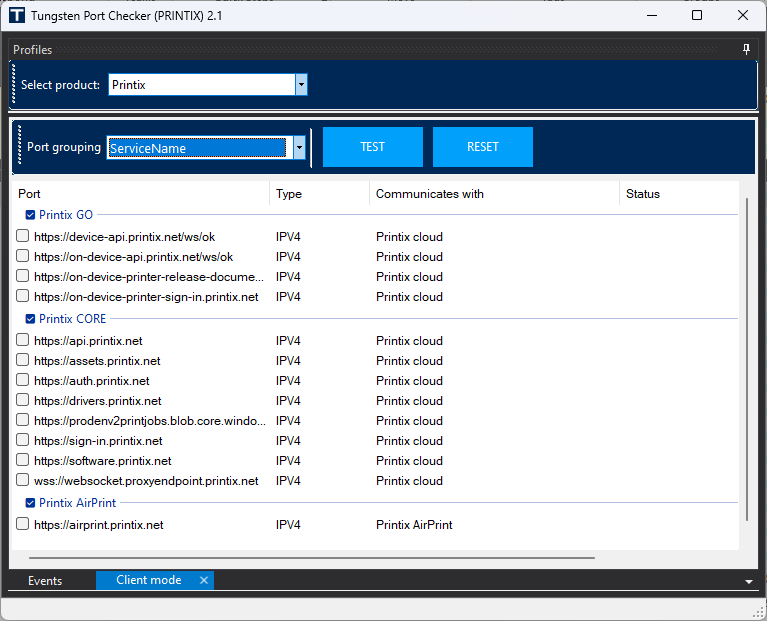Screen dimensions: 767x621
Task: Switch to the Events tab
Action: (45, 581)
